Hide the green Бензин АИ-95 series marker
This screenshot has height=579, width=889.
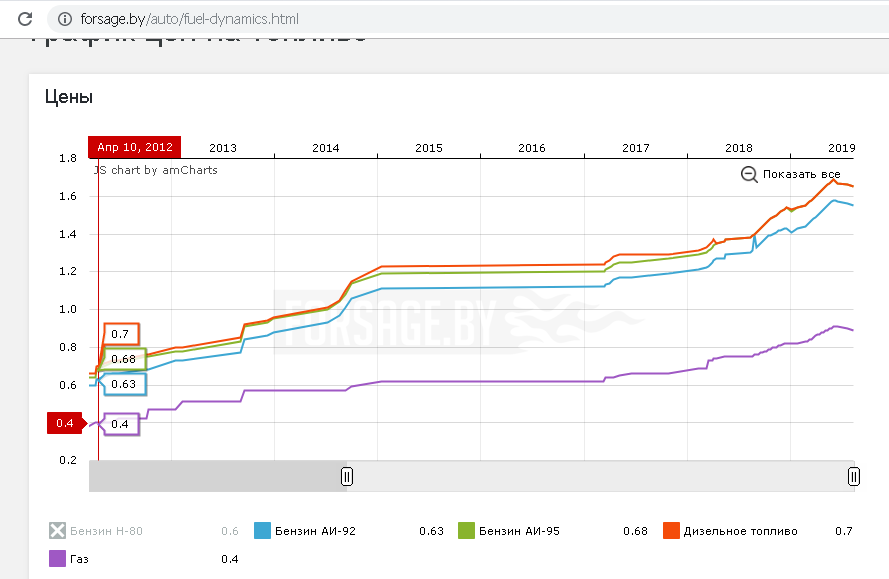click(466, 531)
